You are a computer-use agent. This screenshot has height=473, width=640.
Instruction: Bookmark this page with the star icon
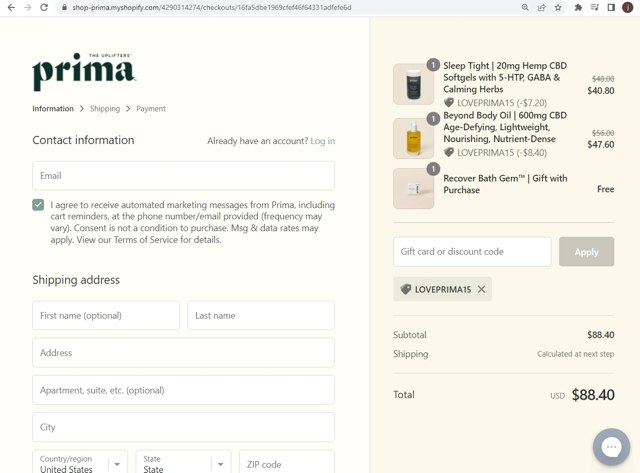(558, 7)
